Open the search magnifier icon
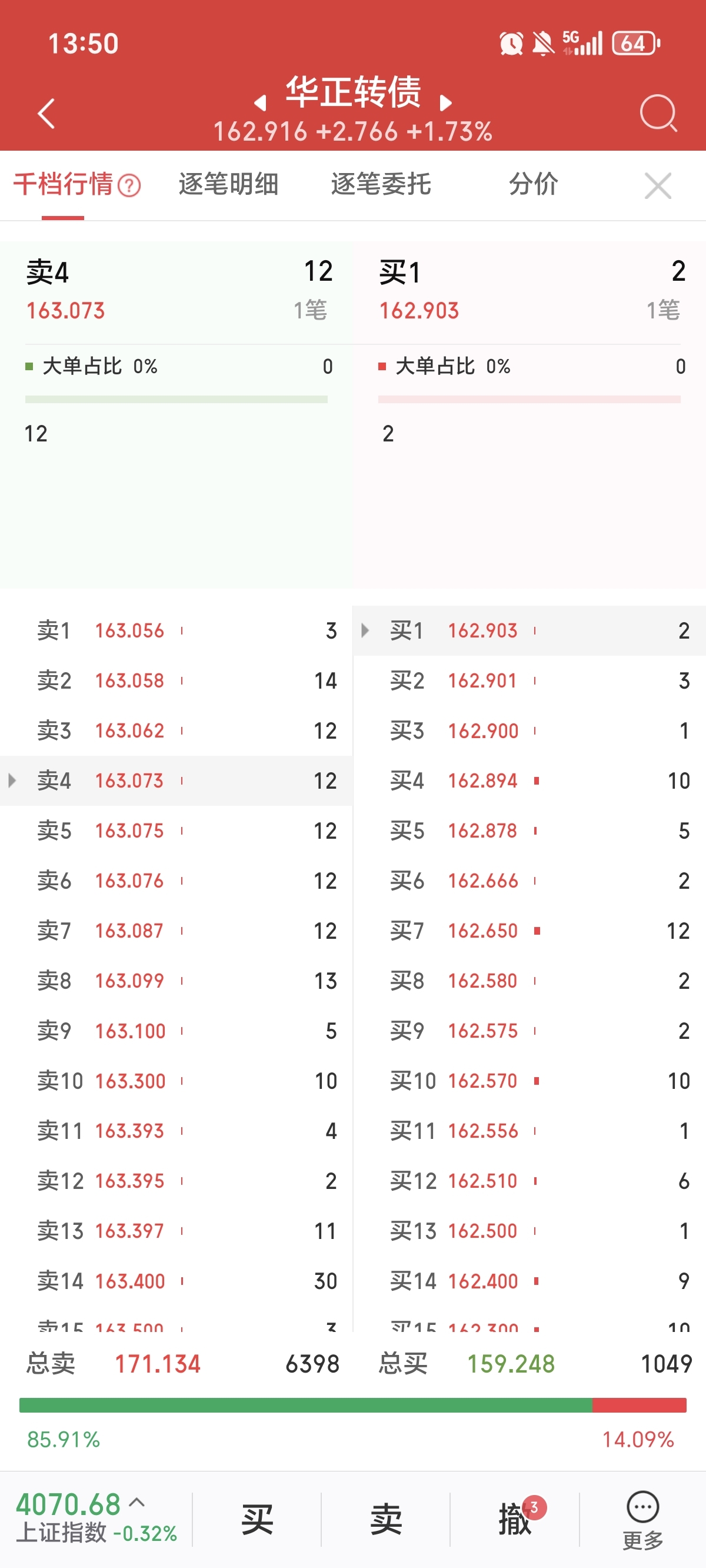Screen dimensions: 706x1568 coord(658,113)
